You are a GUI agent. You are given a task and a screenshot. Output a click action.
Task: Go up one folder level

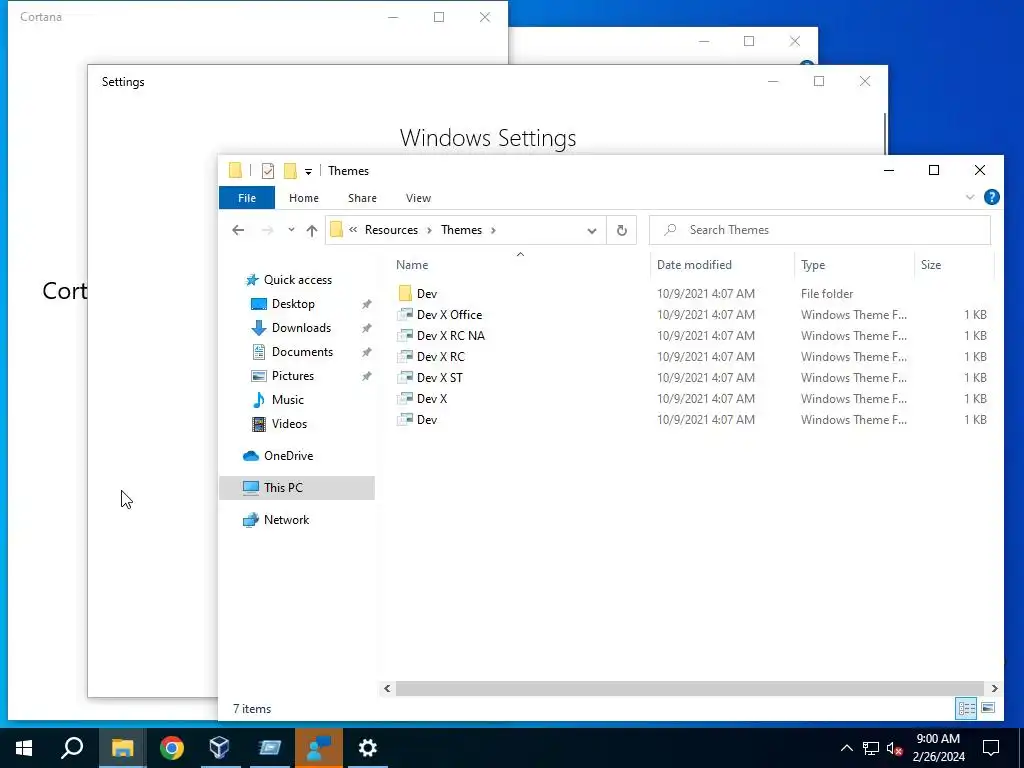(x=312, y=230)
